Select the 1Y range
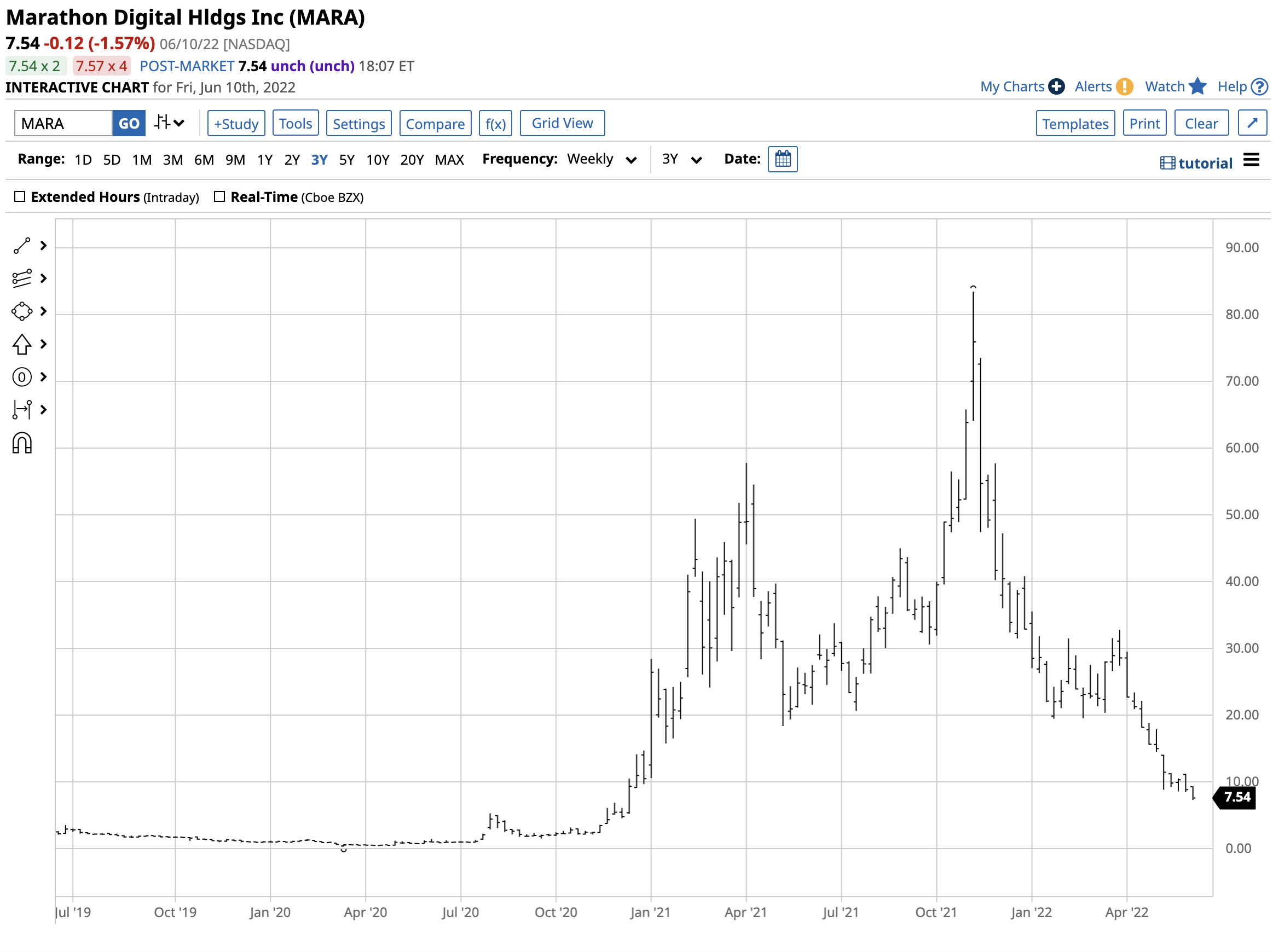The height and width of the screenshot is (952, 1273). (265, 160)
